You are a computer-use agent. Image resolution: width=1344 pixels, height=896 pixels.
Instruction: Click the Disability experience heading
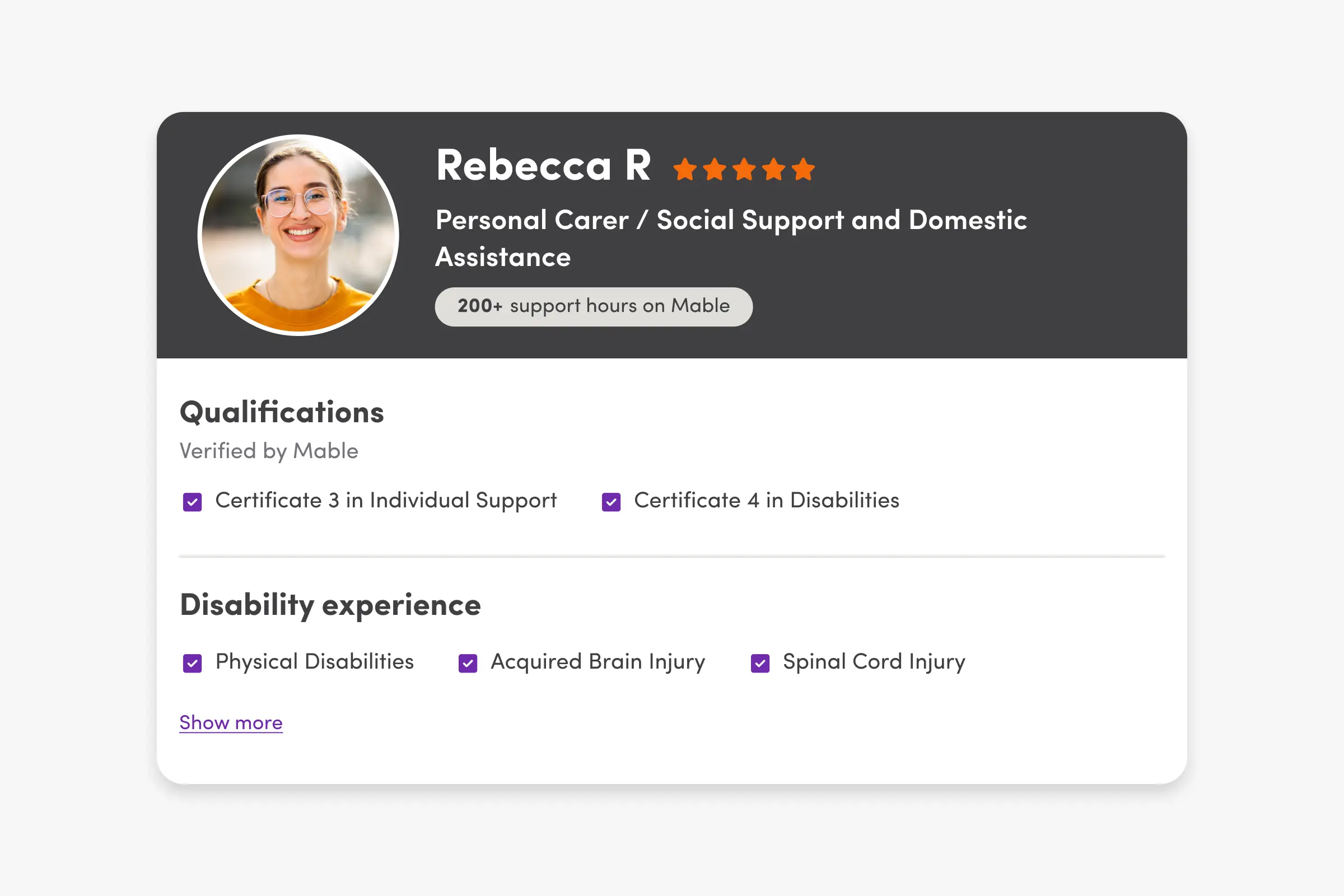click(330, 605)
